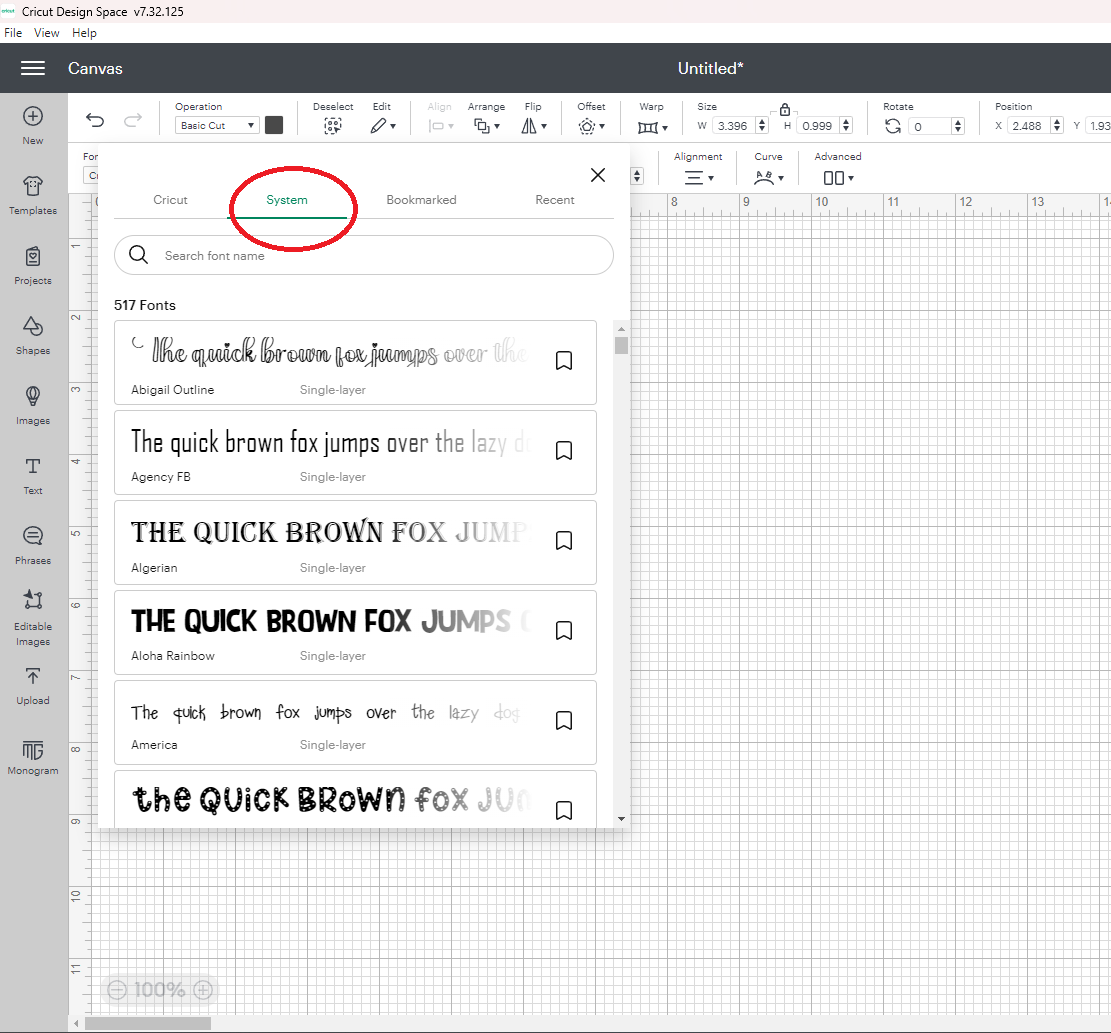Expand the Flip dropdown
This screenshot has height=1033, width=1111.
coord(534,126)
